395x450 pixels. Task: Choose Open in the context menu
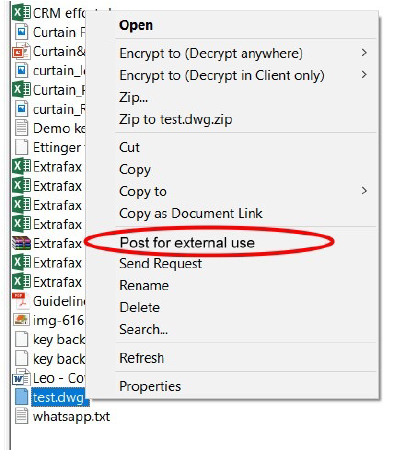pyautogui.click(x=136, y=25)
